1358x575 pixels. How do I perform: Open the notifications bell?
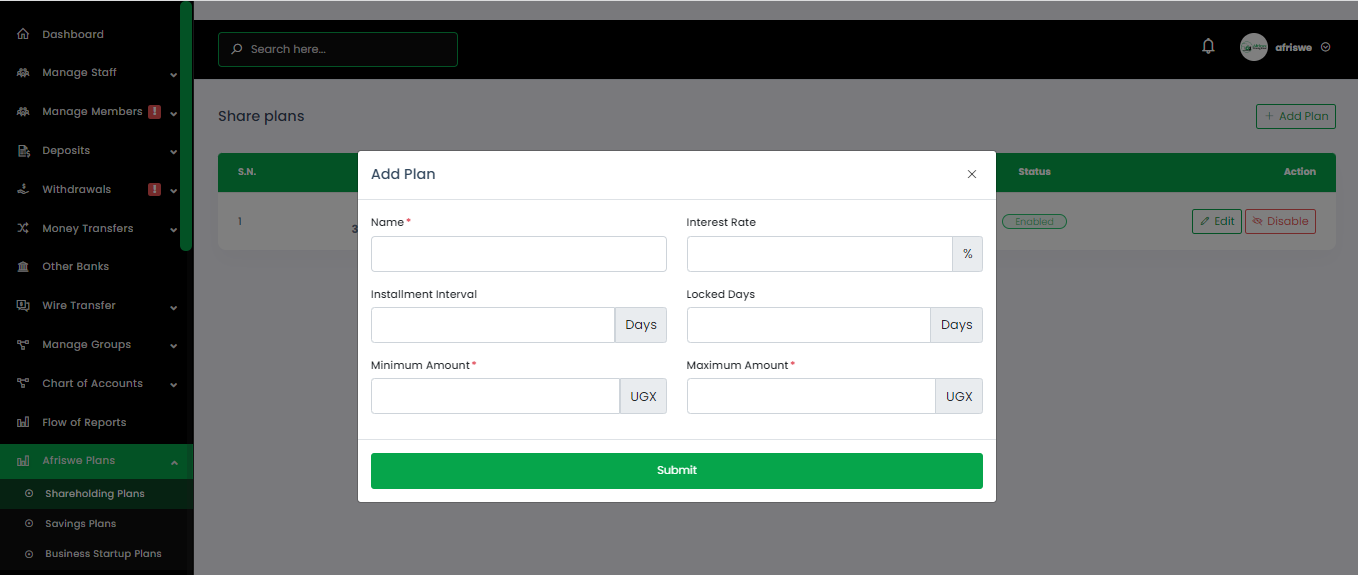[x=1208, y=46]
